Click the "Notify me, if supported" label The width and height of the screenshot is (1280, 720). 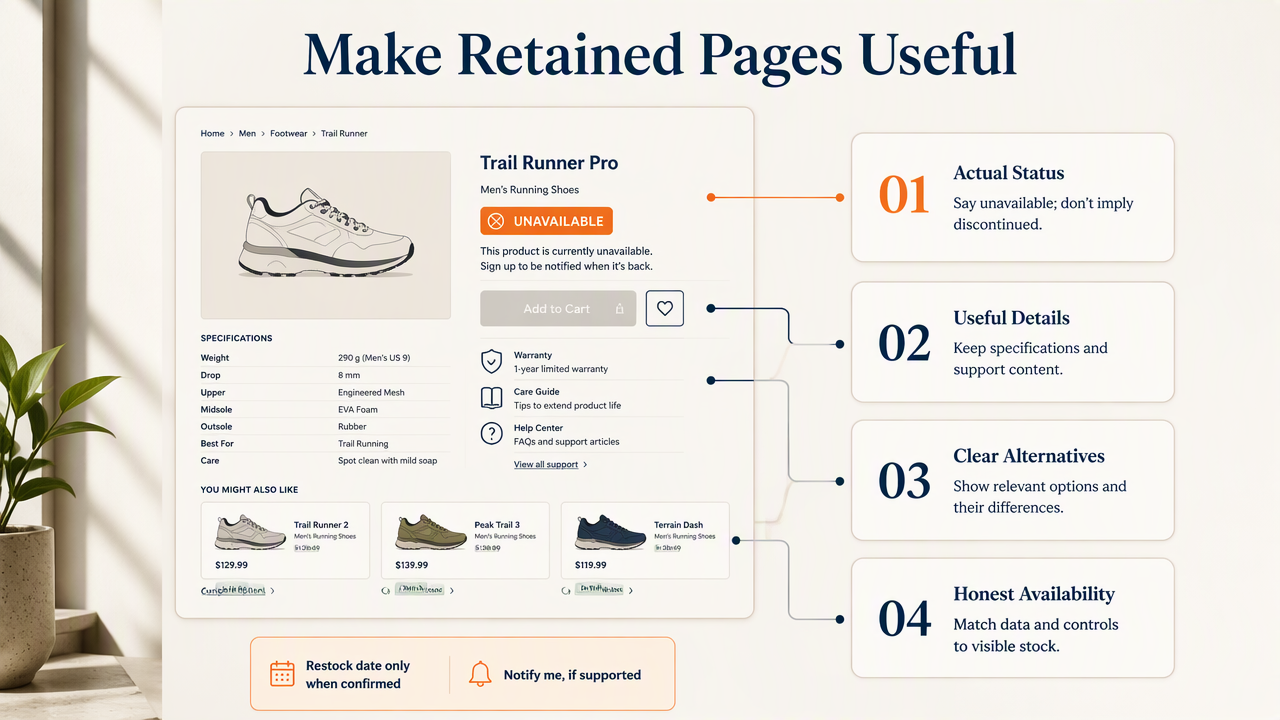pyautogui.click(x=572, y=675)
